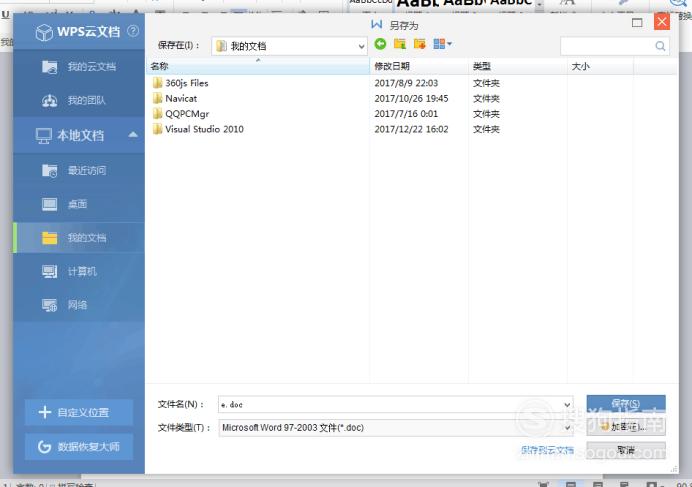The height and width of the screenshot is (487, 692).
Task: Sort by 修改日期 column header
Action: click(x=419, y=66)
